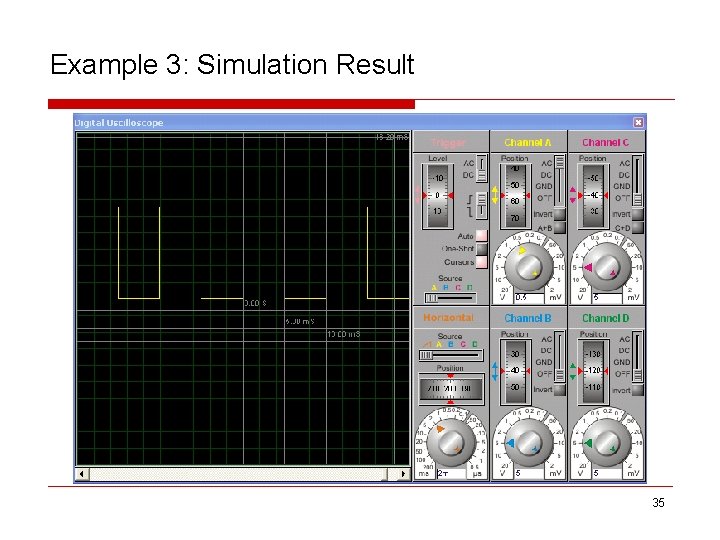Image resolution: width=720 pixels, height=540 pixels.
Task: Click the Horizontal heading label
Action: [x=448, y=318]
